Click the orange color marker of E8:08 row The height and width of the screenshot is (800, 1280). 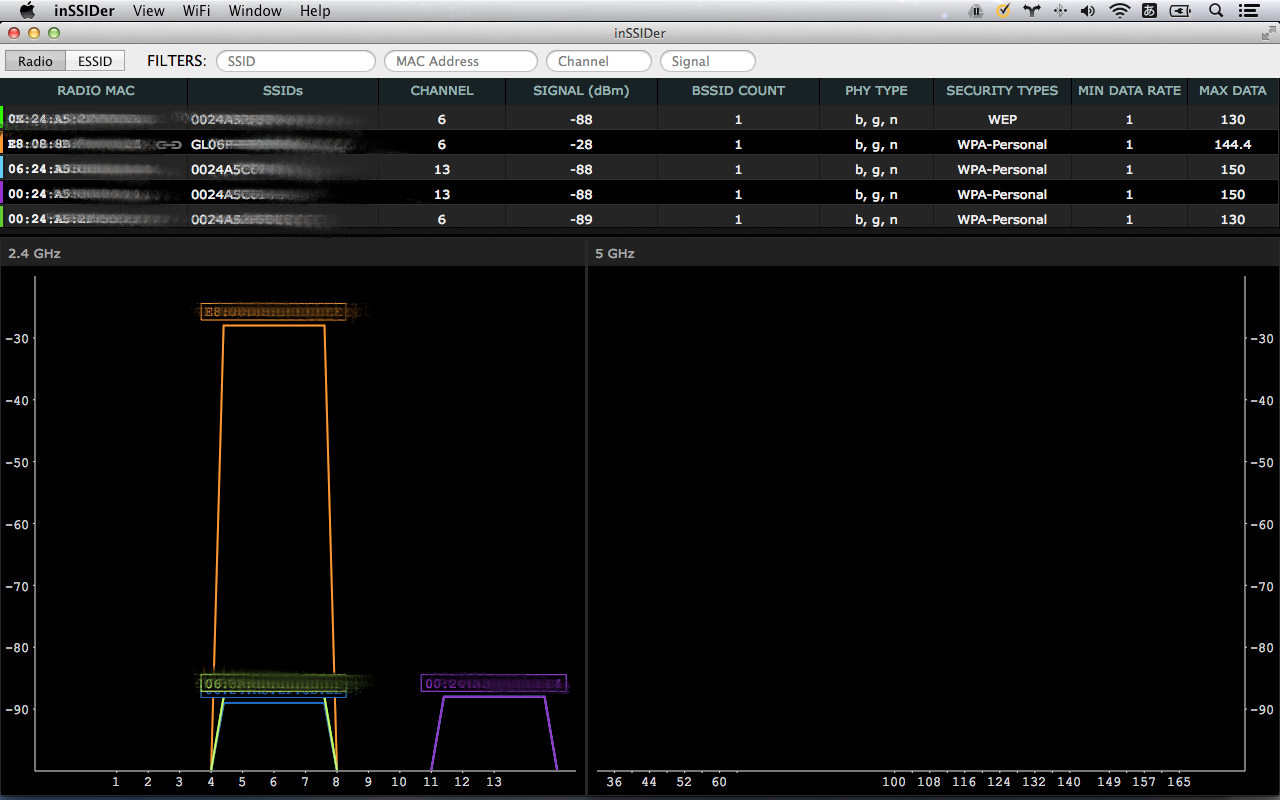2,144
